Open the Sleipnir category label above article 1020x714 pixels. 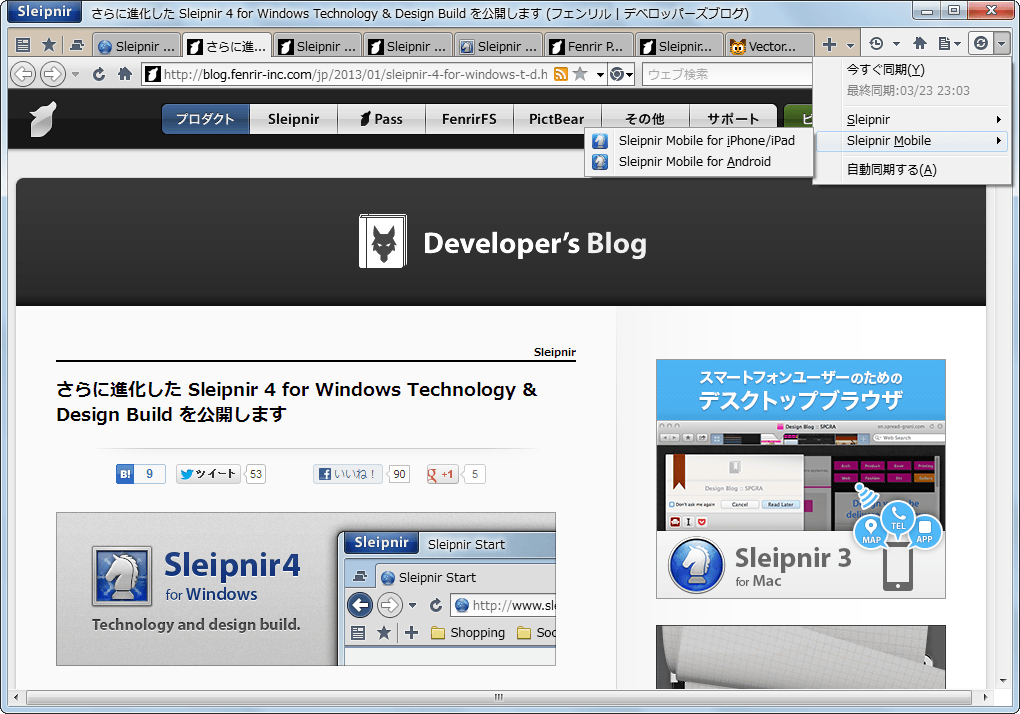coord(555,352)
